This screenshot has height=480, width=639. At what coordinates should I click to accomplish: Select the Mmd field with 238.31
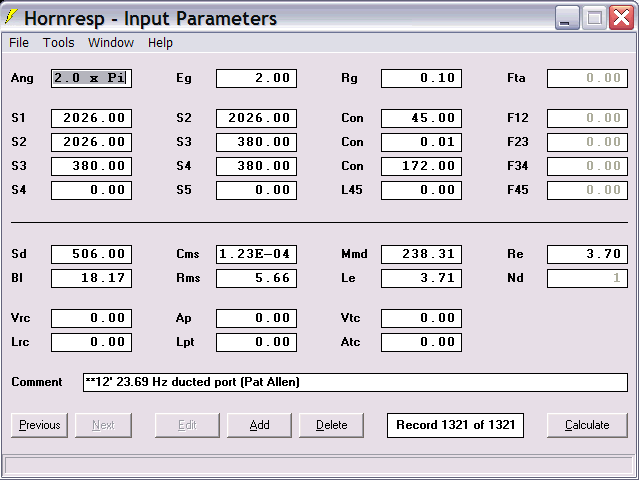pyautogui.click(x=421, y=254)
